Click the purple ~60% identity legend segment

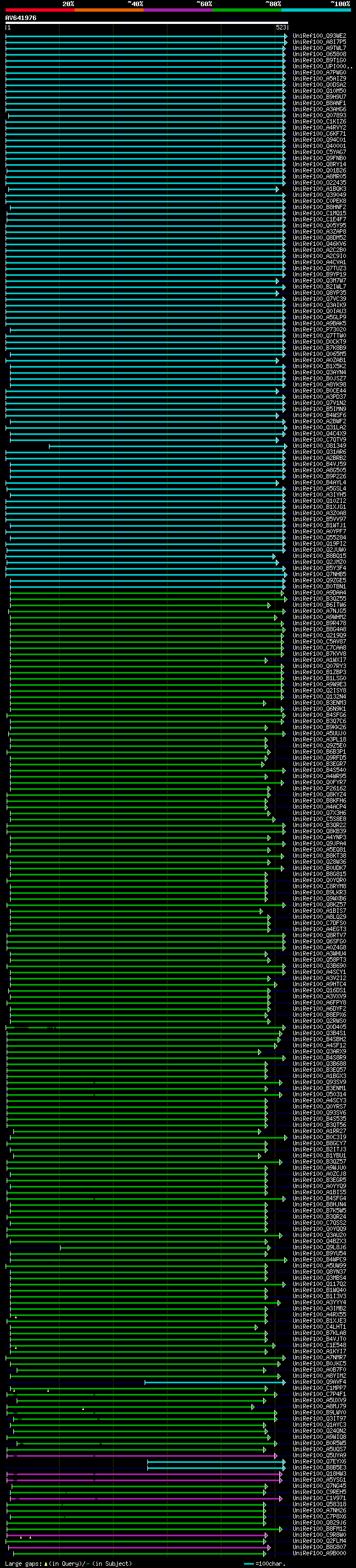pos(179,10)
